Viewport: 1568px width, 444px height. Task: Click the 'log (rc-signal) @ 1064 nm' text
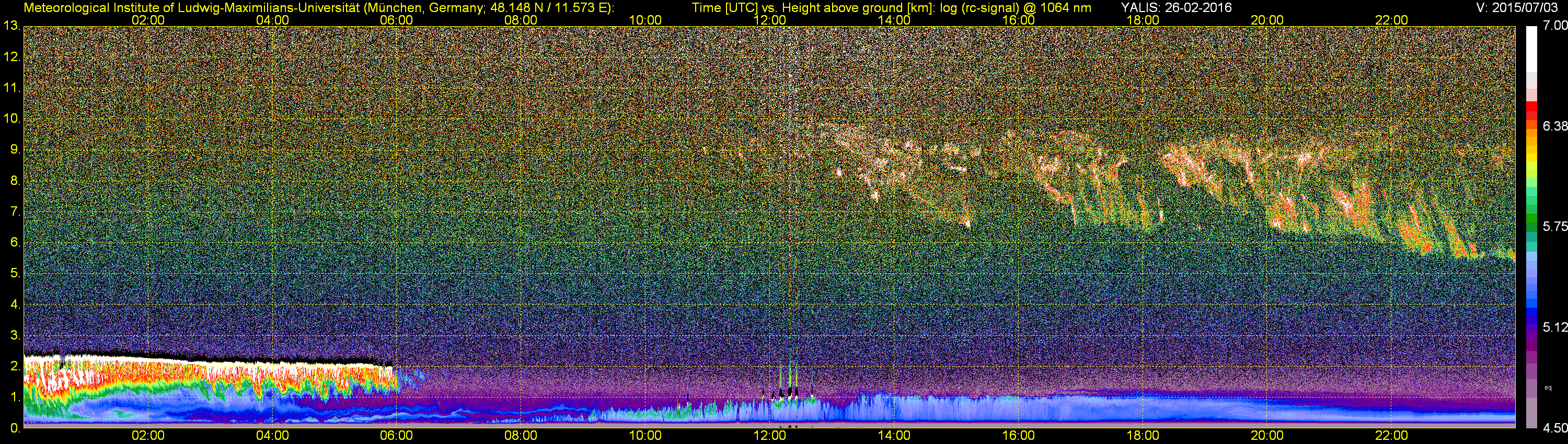1016,7
